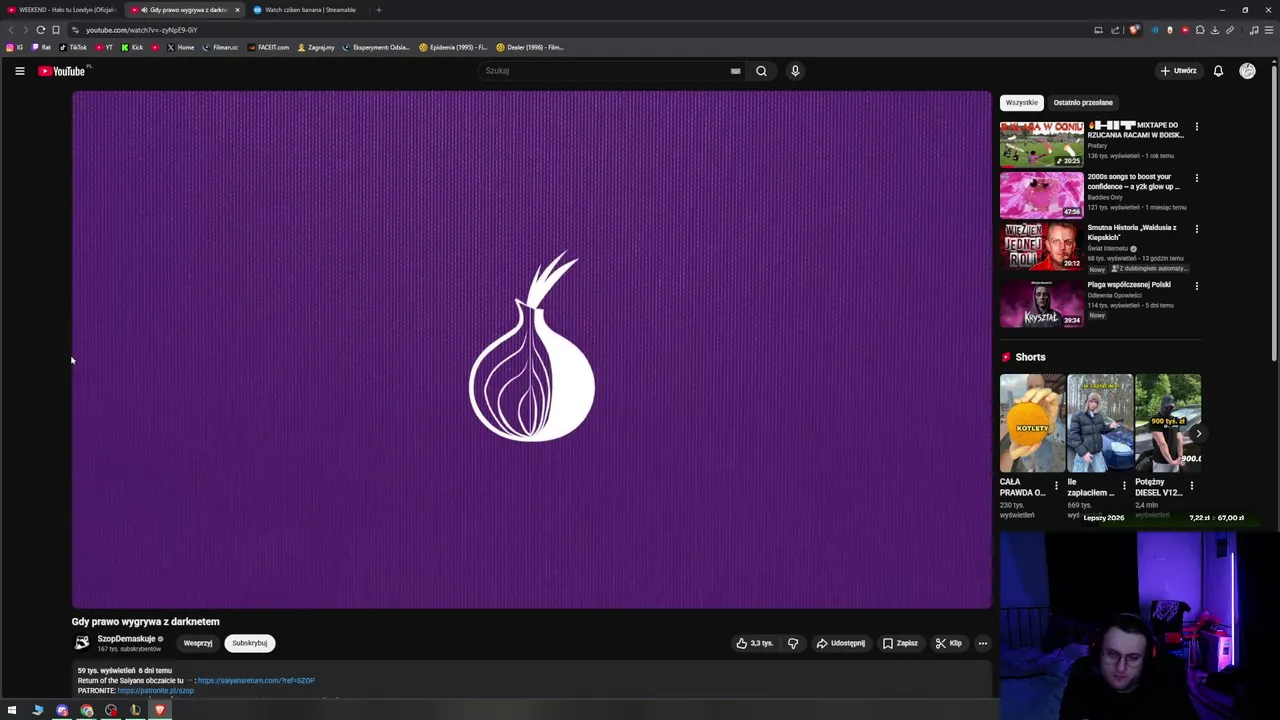
Task: Open options for Potężny DIESEL V12 short
Action: (x=1191, y=486)
